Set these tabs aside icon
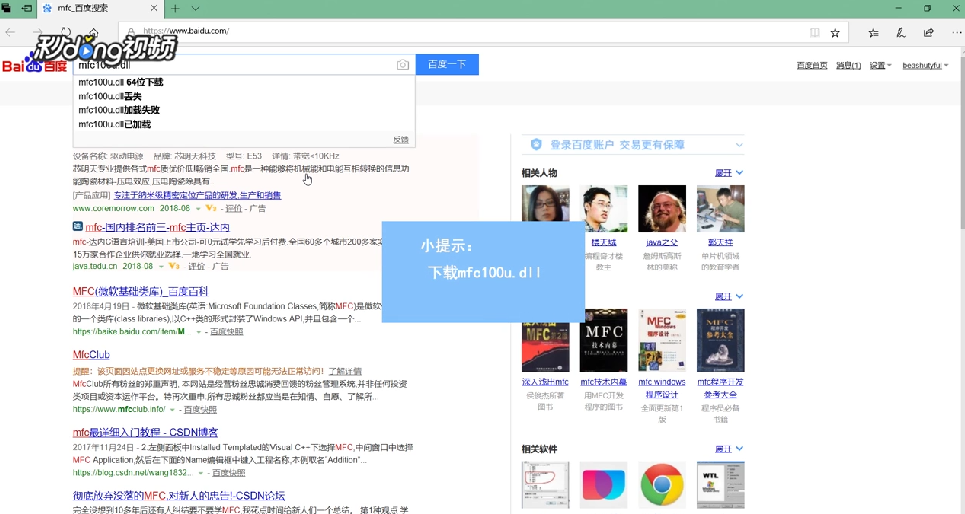 point(26,8)
